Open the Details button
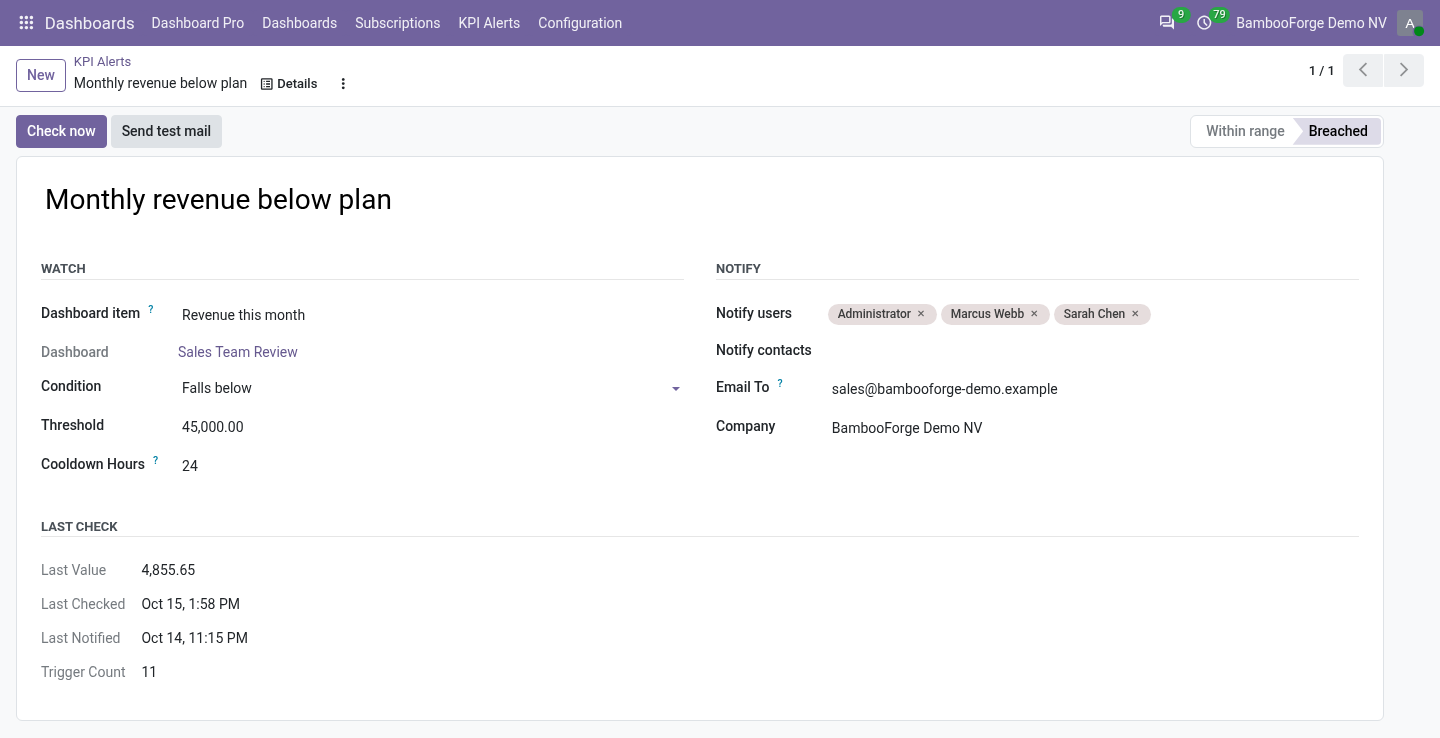 point(289,84)
